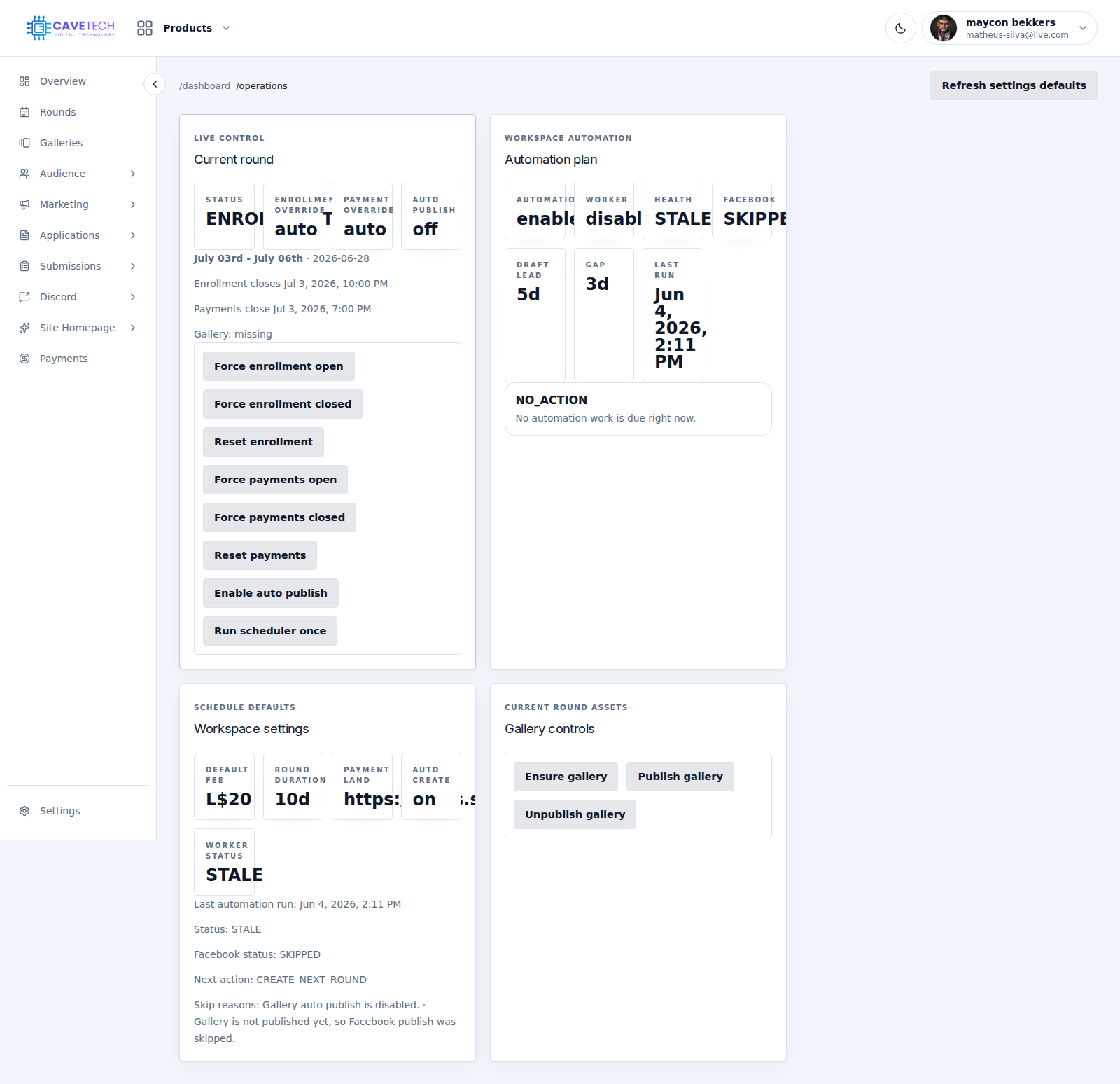Click the Submissions clipboard icon
This screenshot has width=1120, height=1084.
tap(24, 266)
